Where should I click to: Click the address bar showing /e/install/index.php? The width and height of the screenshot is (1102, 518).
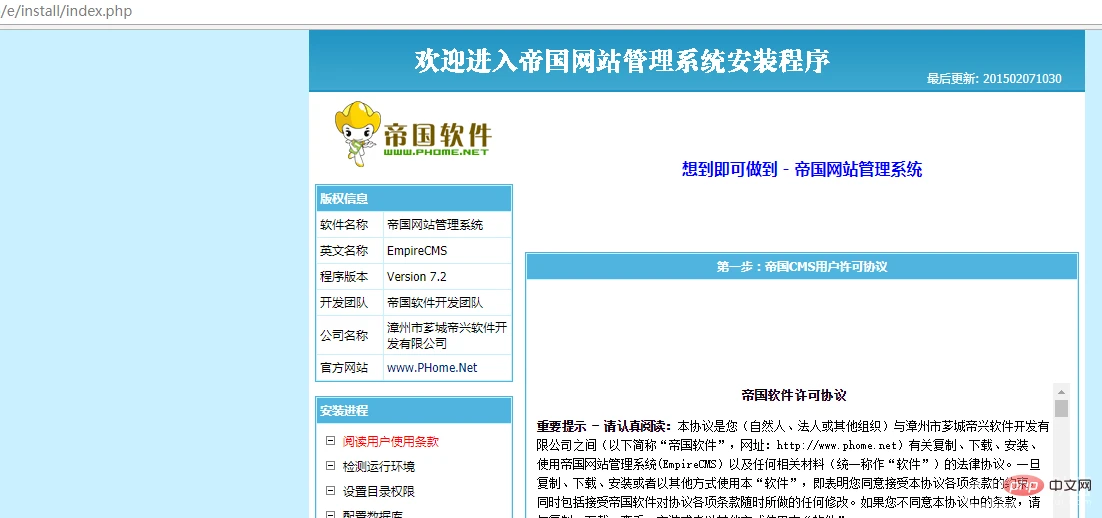[x=551, y=12]
